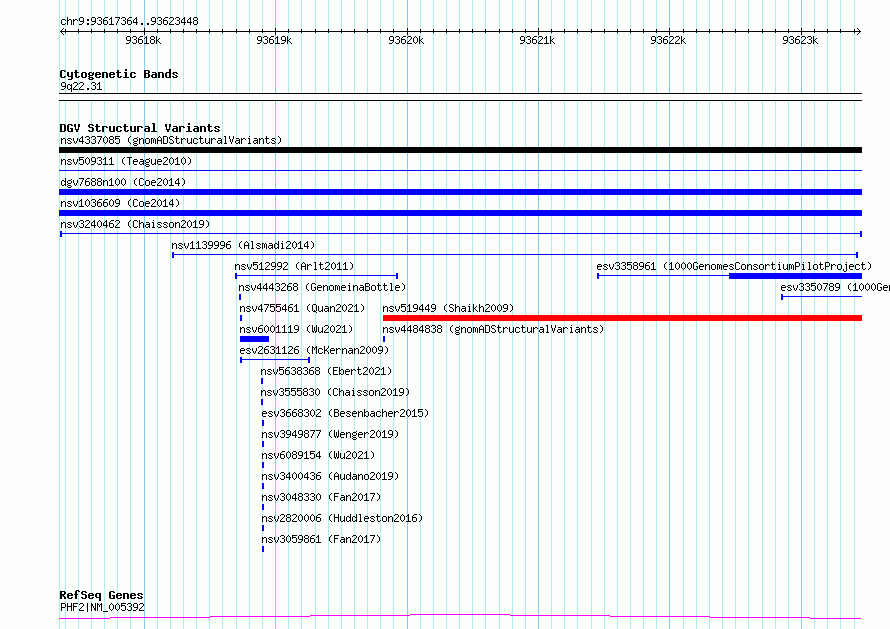Click nsv2820006 (Huddleston2016) label
This screenshot has width=890, height=629.
342,518
